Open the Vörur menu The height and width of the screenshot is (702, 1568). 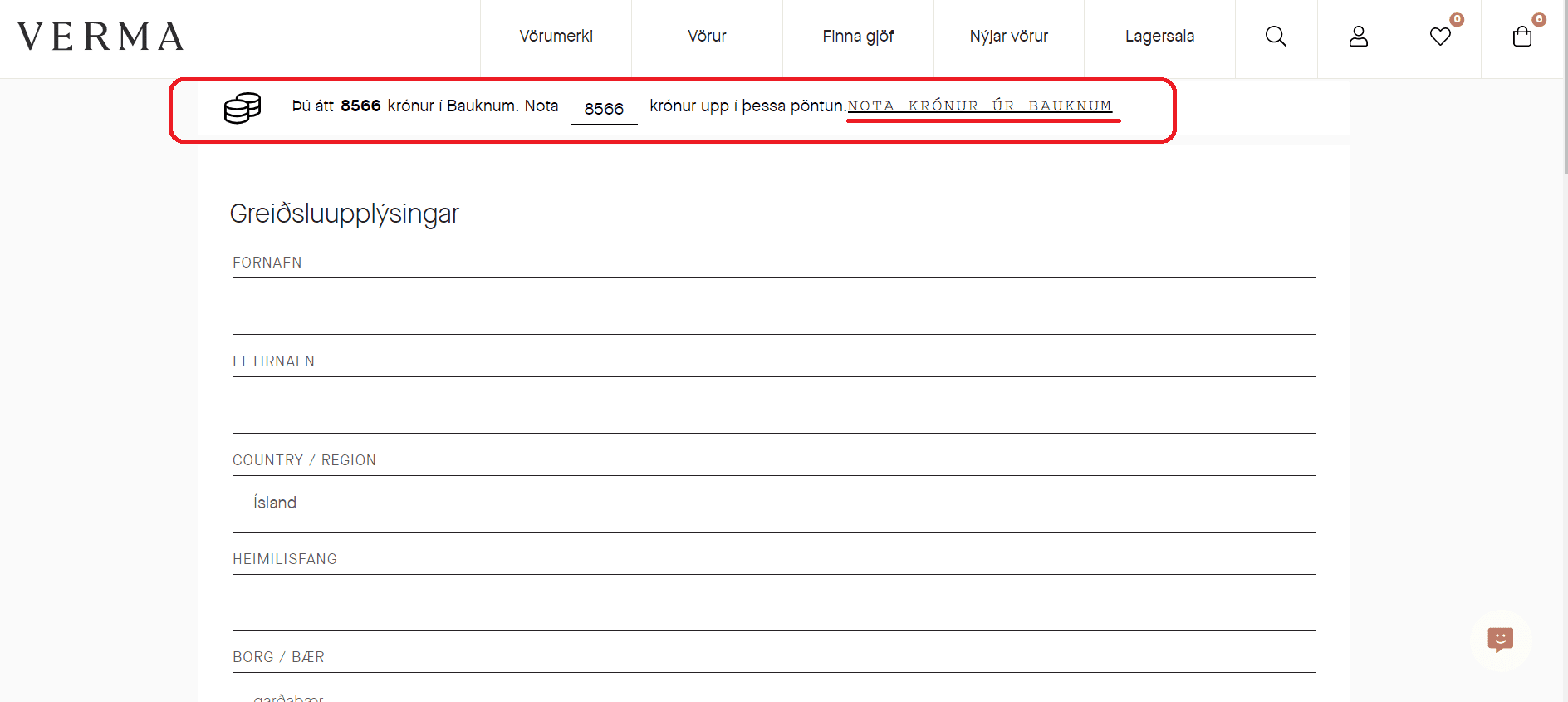[x=707, y=37]
